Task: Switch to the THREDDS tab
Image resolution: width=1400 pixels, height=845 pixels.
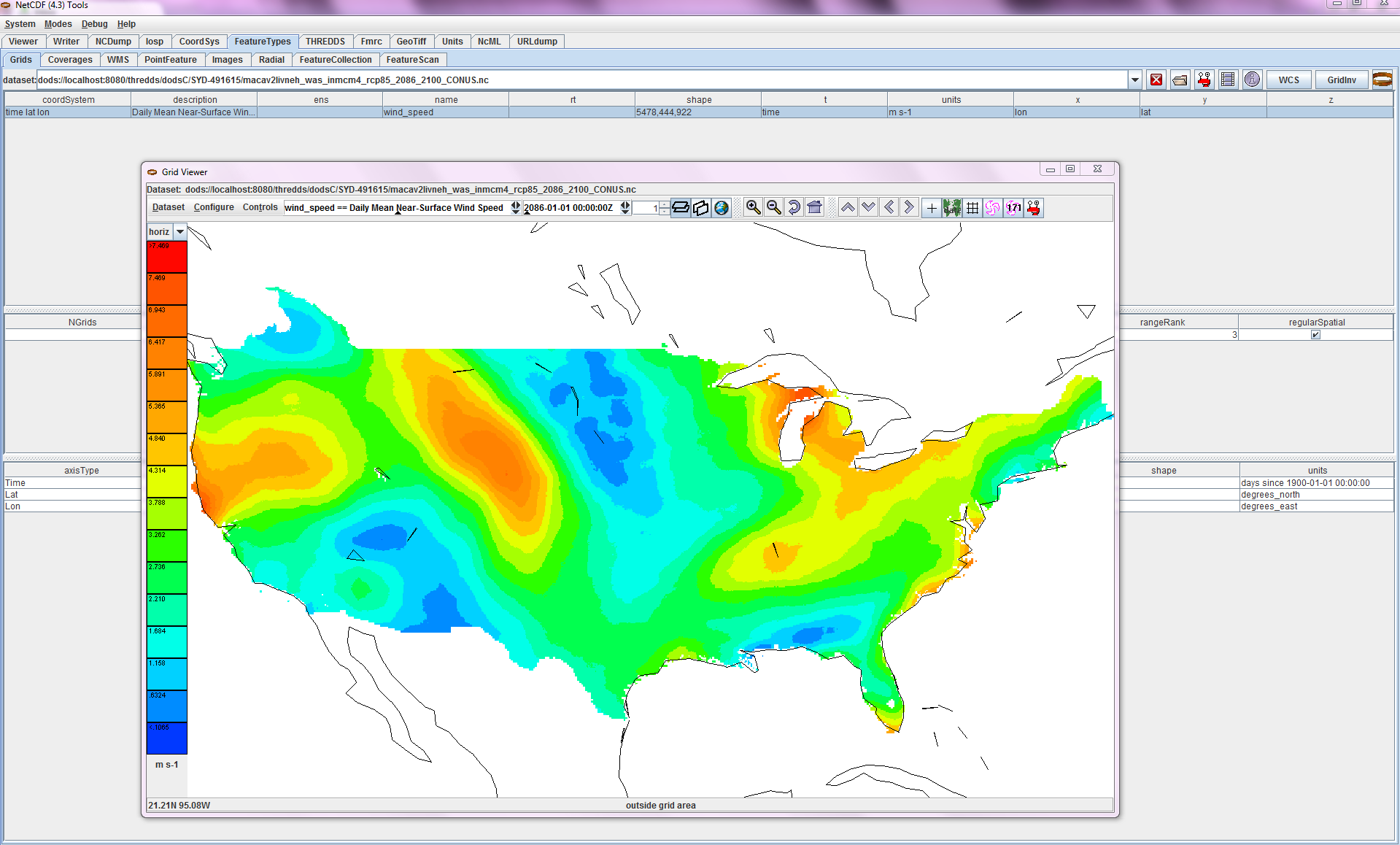Action: (325, 42)
